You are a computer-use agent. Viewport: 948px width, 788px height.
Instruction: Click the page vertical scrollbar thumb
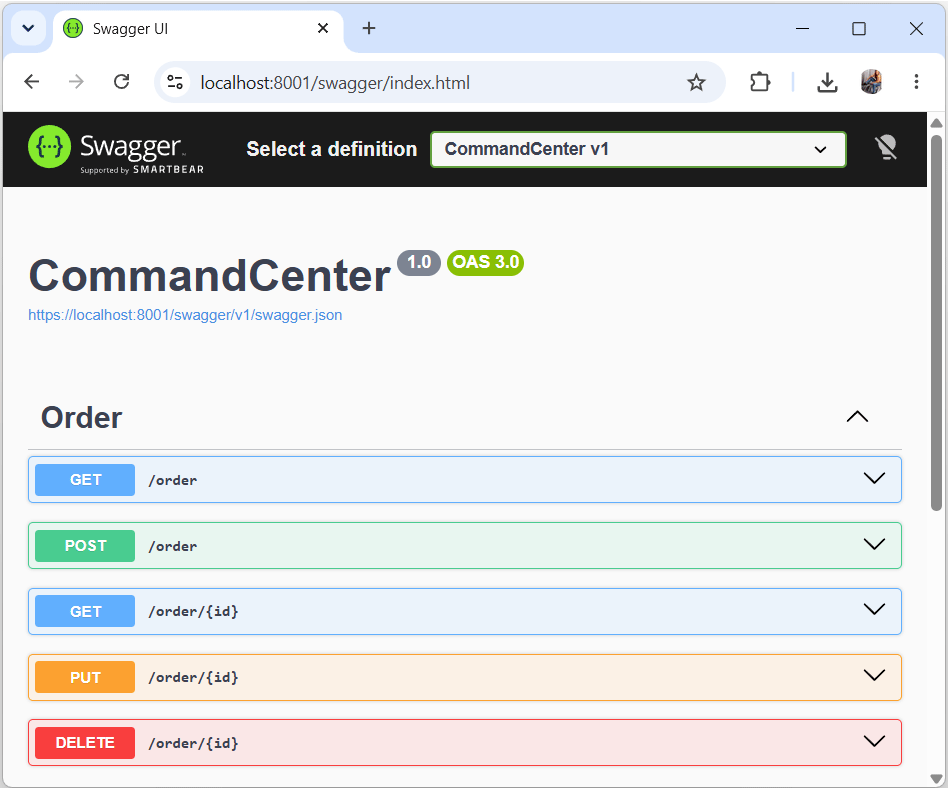click(x=936, y=323)
